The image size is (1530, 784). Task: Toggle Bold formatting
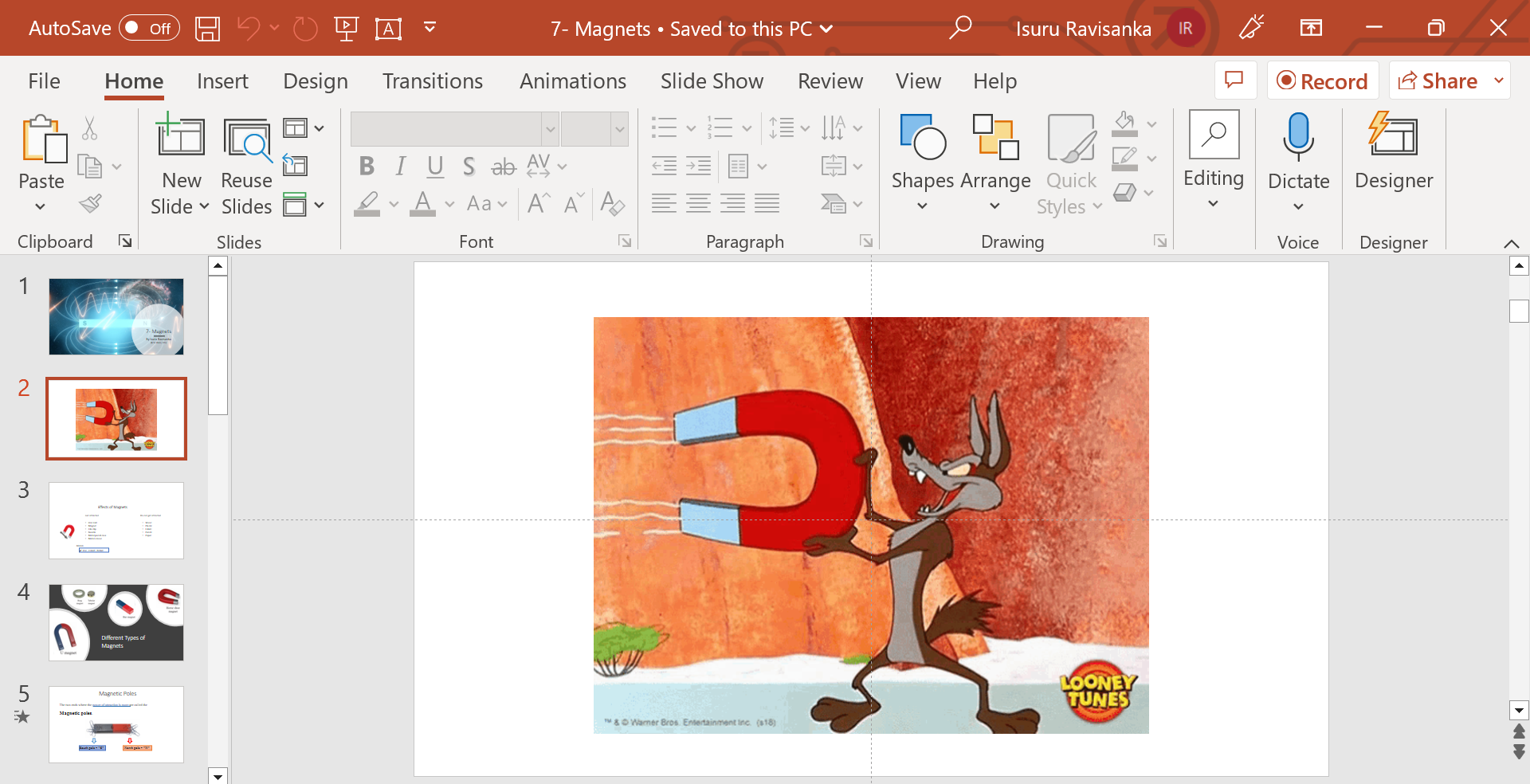(367, 167)
